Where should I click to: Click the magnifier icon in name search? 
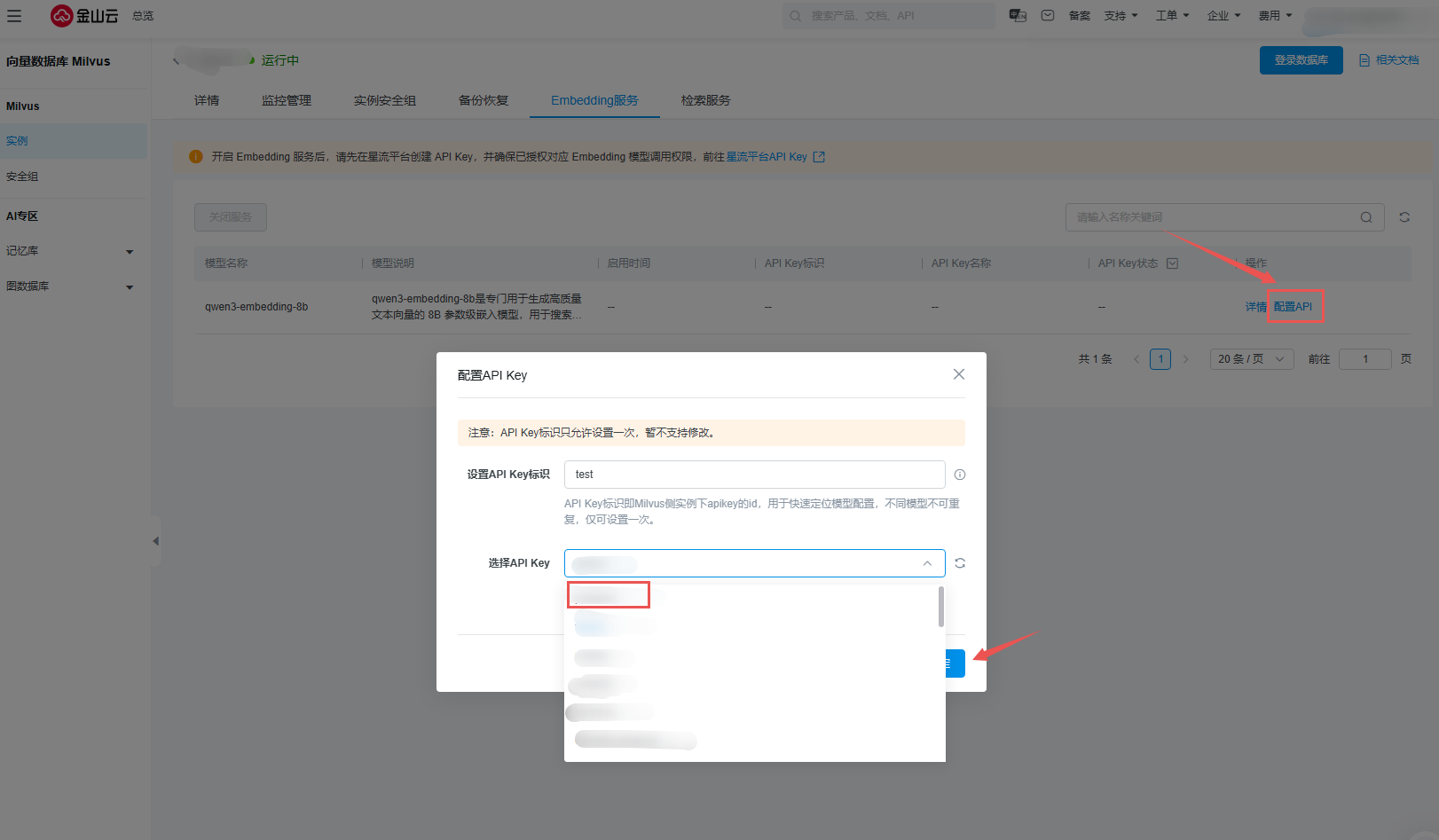point(1366,217)
